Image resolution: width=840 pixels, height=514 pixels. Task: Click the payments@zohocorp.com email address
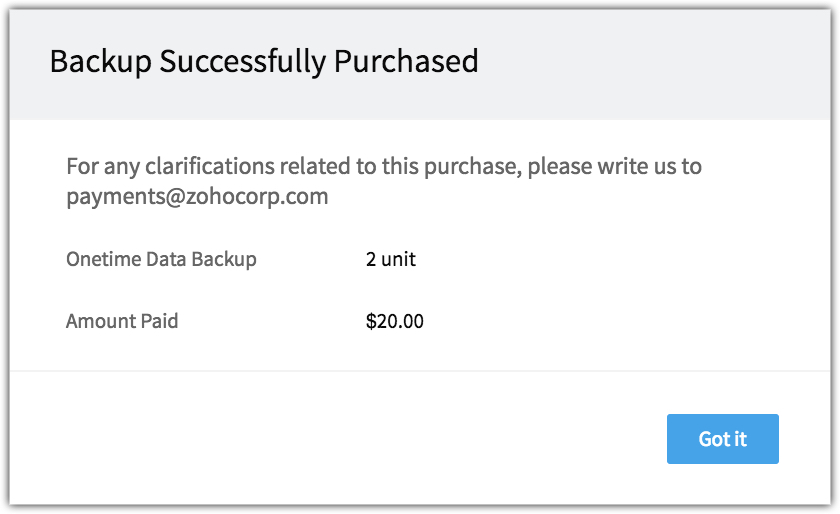pos(197,196)
